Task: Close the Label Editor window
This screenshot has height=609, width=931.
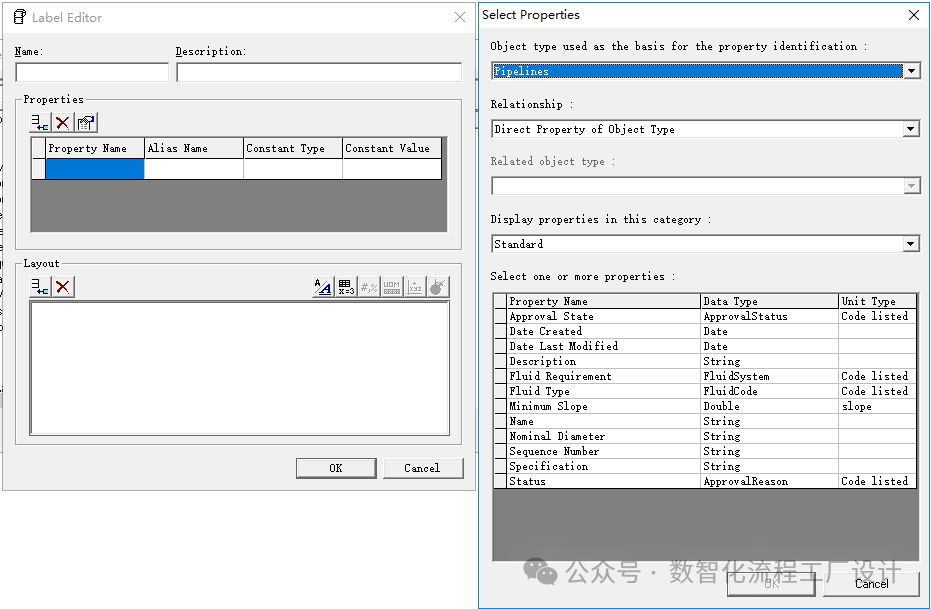Action: click(x=460, y=17)
